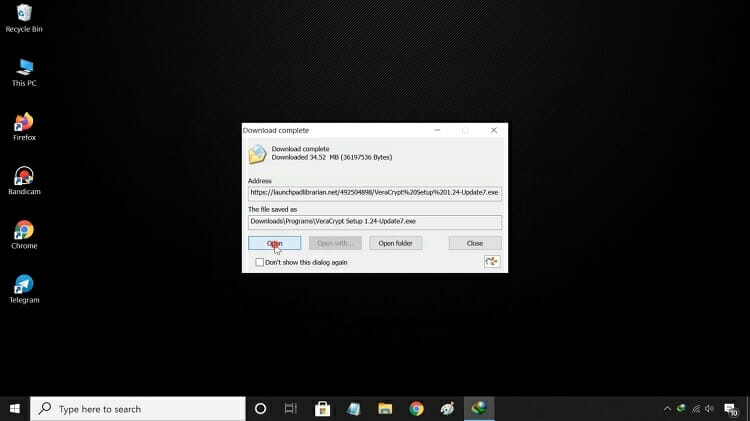Click the Windows Start button

pos(15,409)
